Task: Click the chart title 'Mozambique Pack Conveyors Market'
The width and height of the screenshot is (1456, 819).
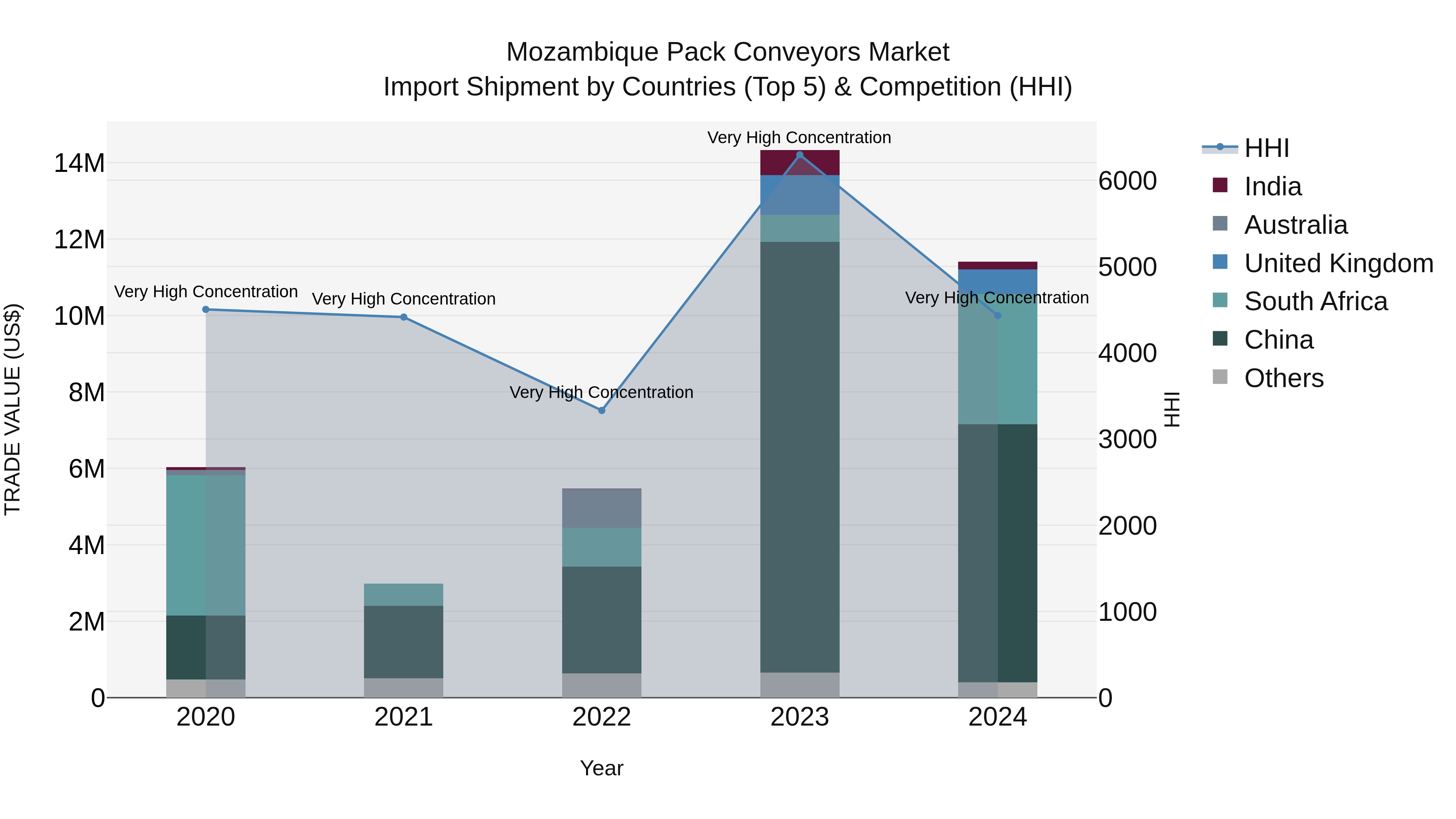Action: pyautogui.click(x=728, y=52)
